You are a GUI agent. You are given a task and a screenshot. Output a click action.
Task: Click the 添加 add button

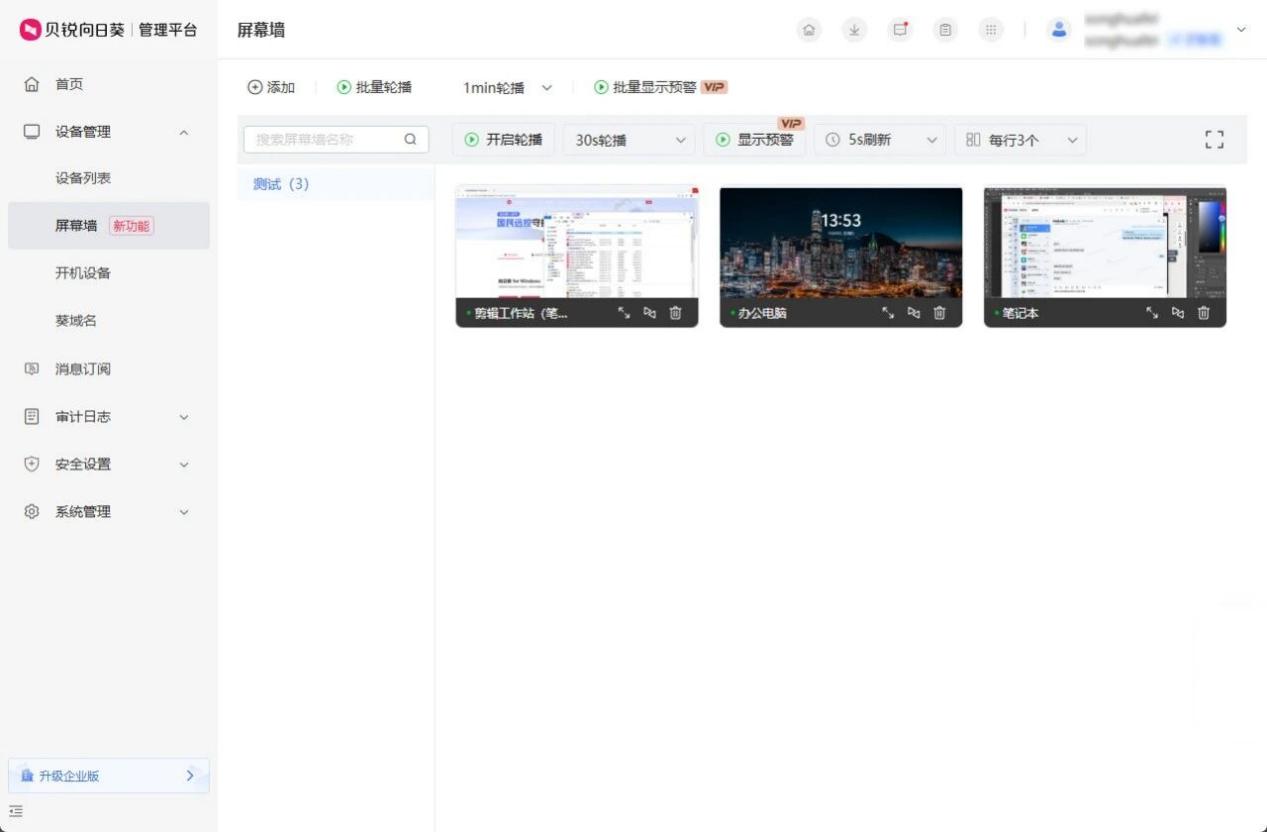click(x=271, y=88)
